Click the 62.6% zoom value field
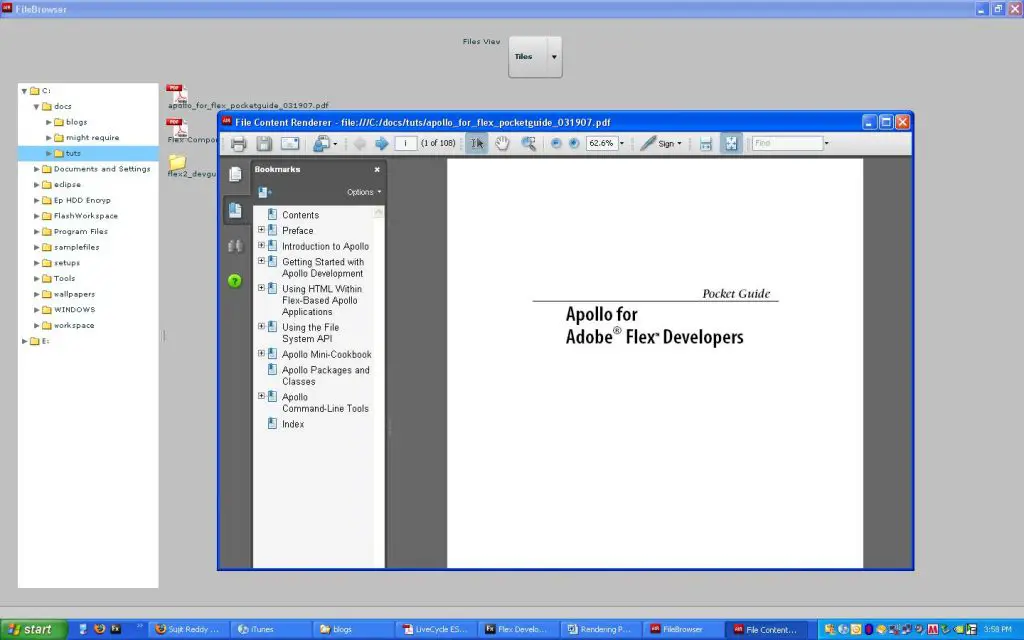1024x640 pixels. click(601, 143)
